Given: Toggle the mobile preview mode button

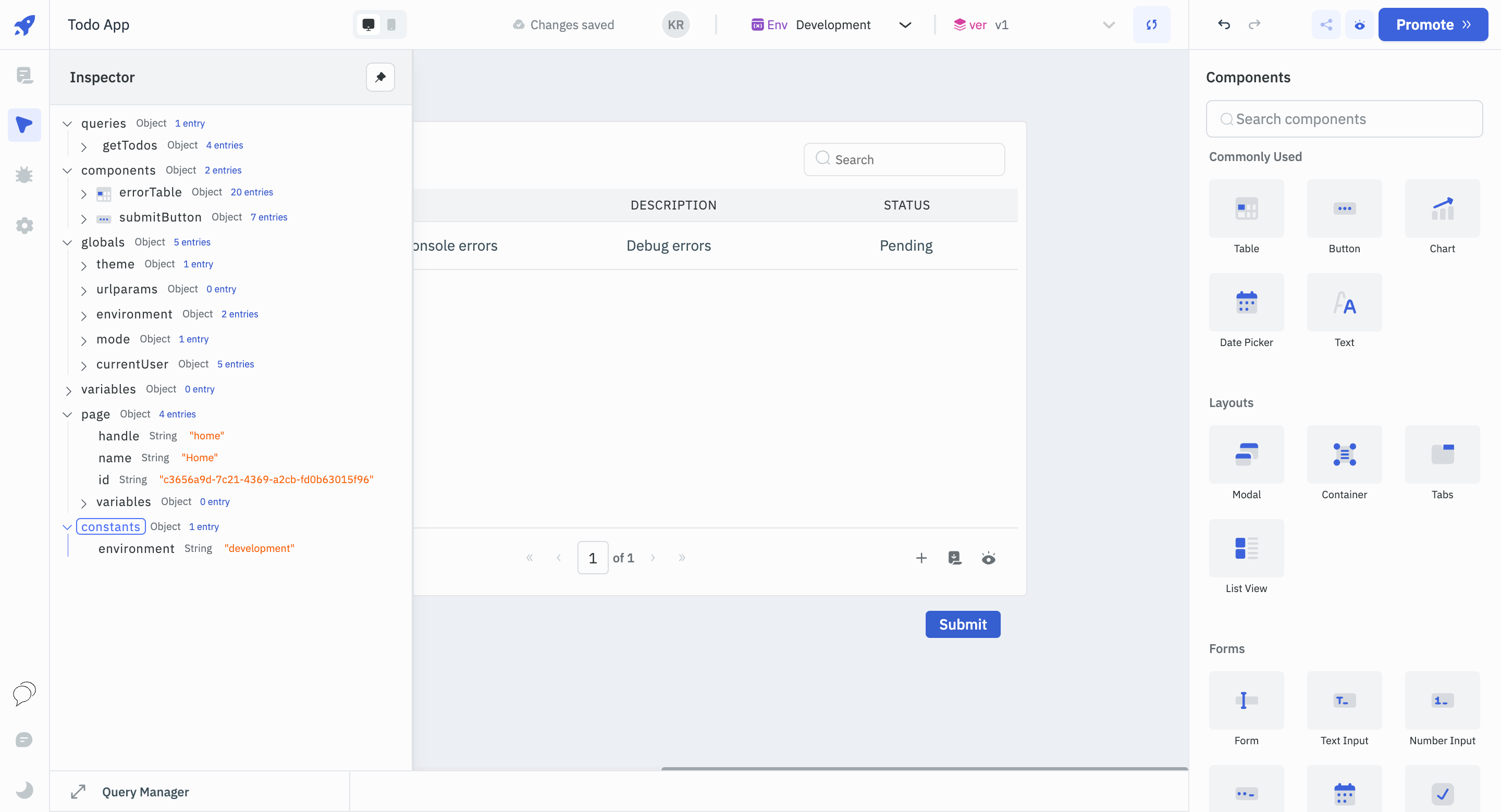Looking at the screenshot, I should [392, 24].
